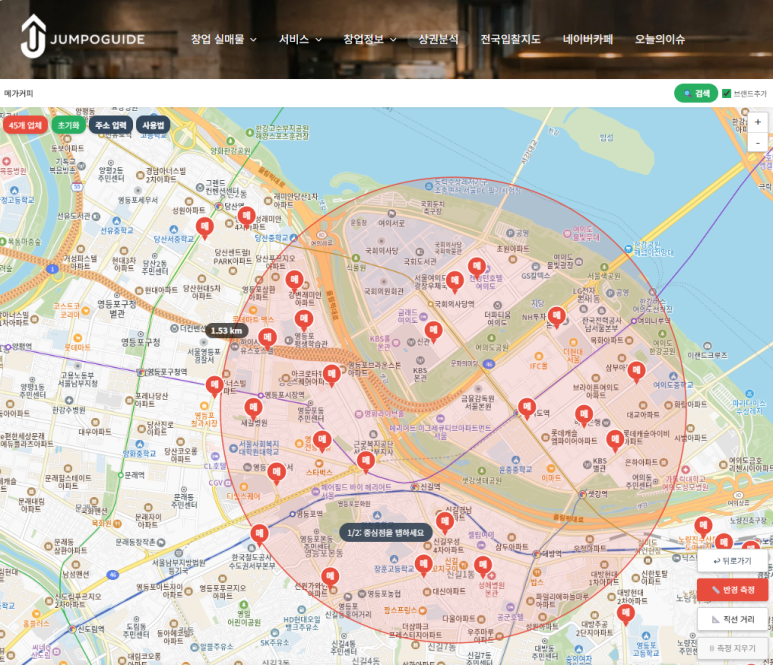Click the 신길역 station label

point(430,487)
